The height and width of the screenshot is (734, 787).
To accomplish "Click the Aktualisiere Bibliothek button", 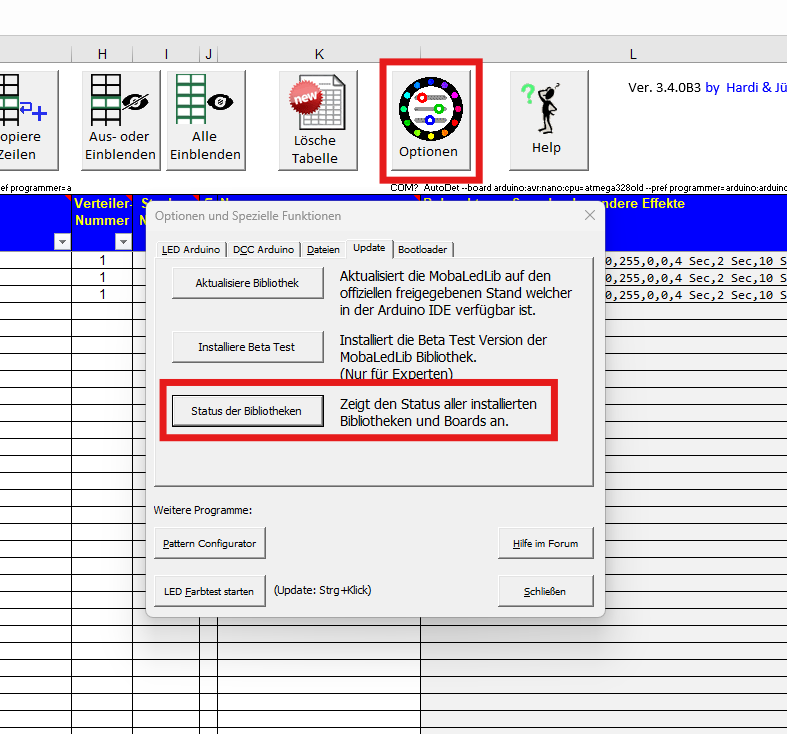I will (x=248, y=283).
